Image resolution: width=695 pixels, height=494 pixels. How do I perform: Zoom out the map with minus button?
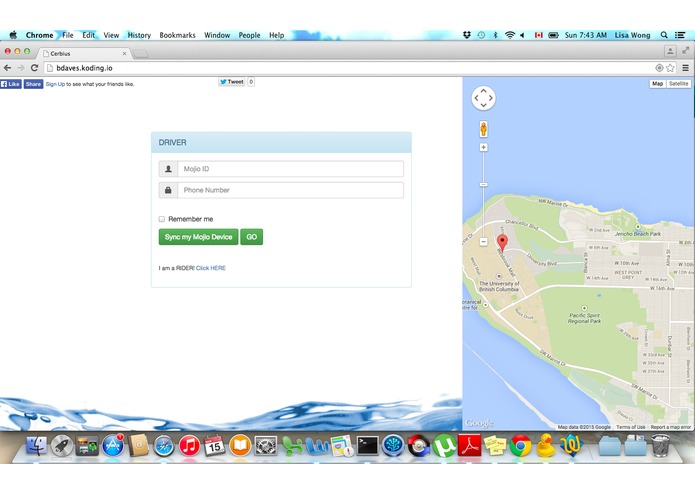point(484,241)
